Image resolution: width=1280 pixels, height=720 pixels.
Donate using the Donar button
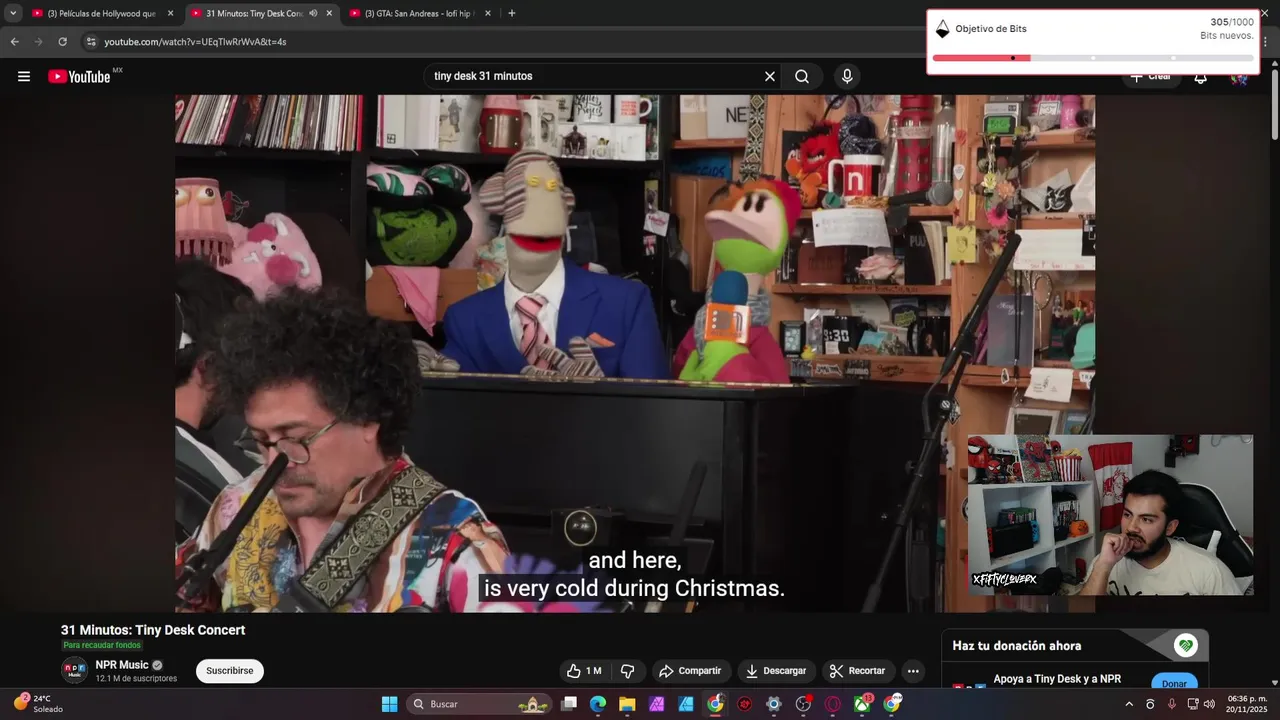(1174, 684)
